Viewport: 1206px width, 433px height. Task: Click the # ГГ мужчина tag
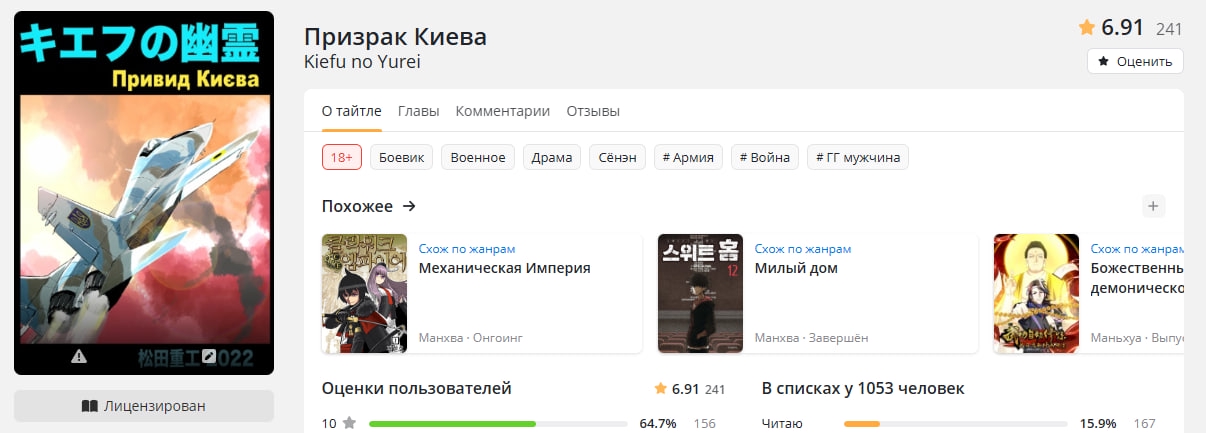tap(858, 157)
